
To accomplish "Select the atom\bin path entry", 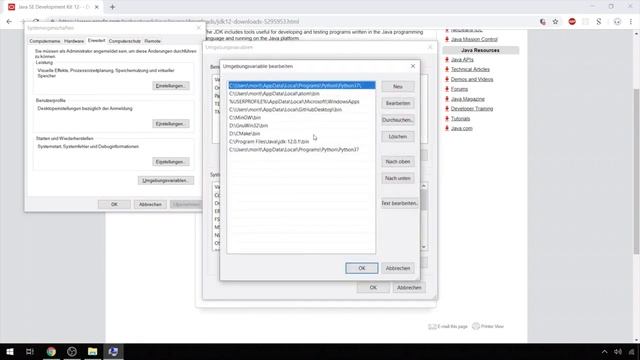I will 301,93.
